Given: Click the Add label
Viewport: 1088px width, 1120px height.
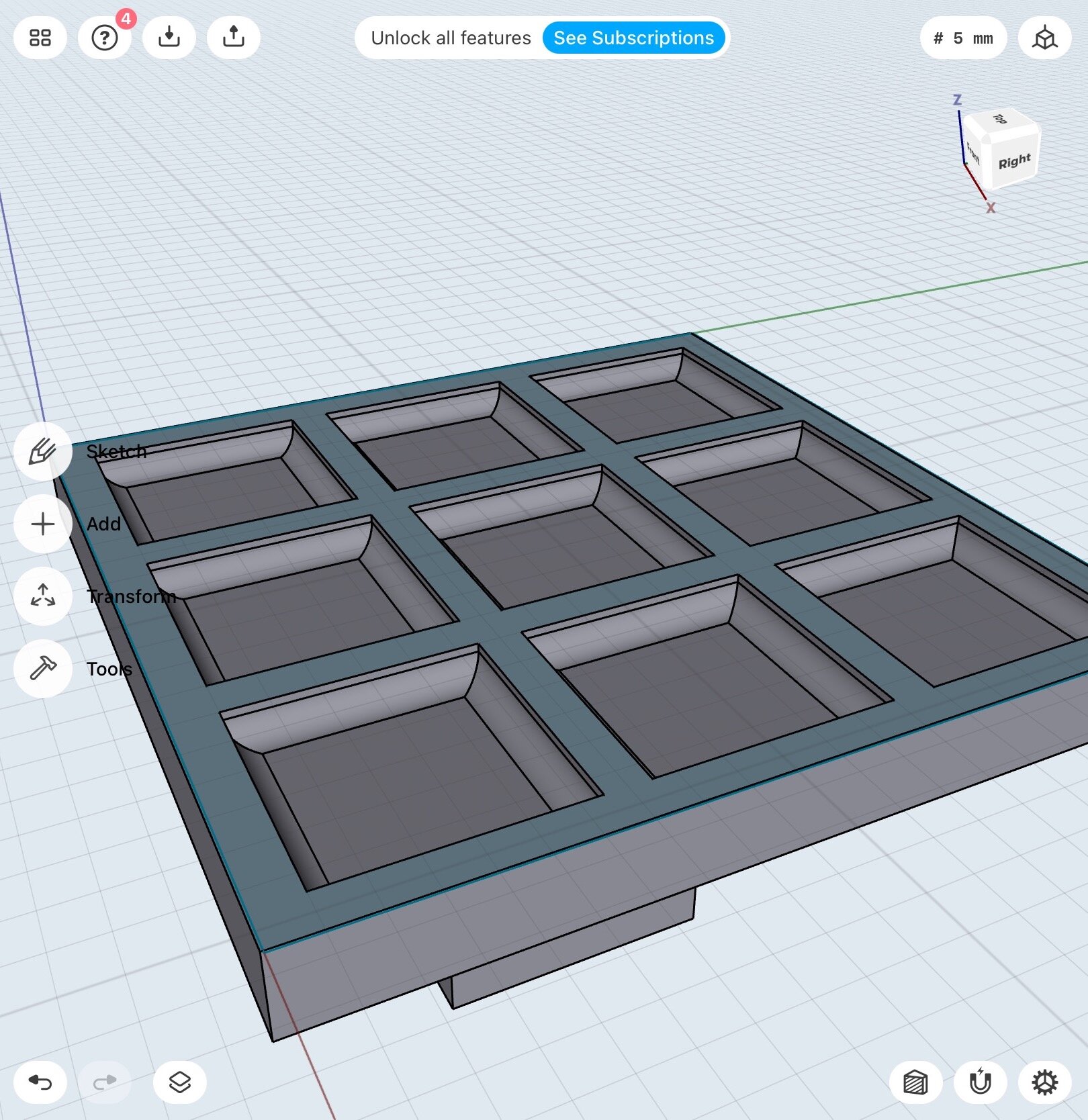Looking at the screenshot, I should coord(103,524).
